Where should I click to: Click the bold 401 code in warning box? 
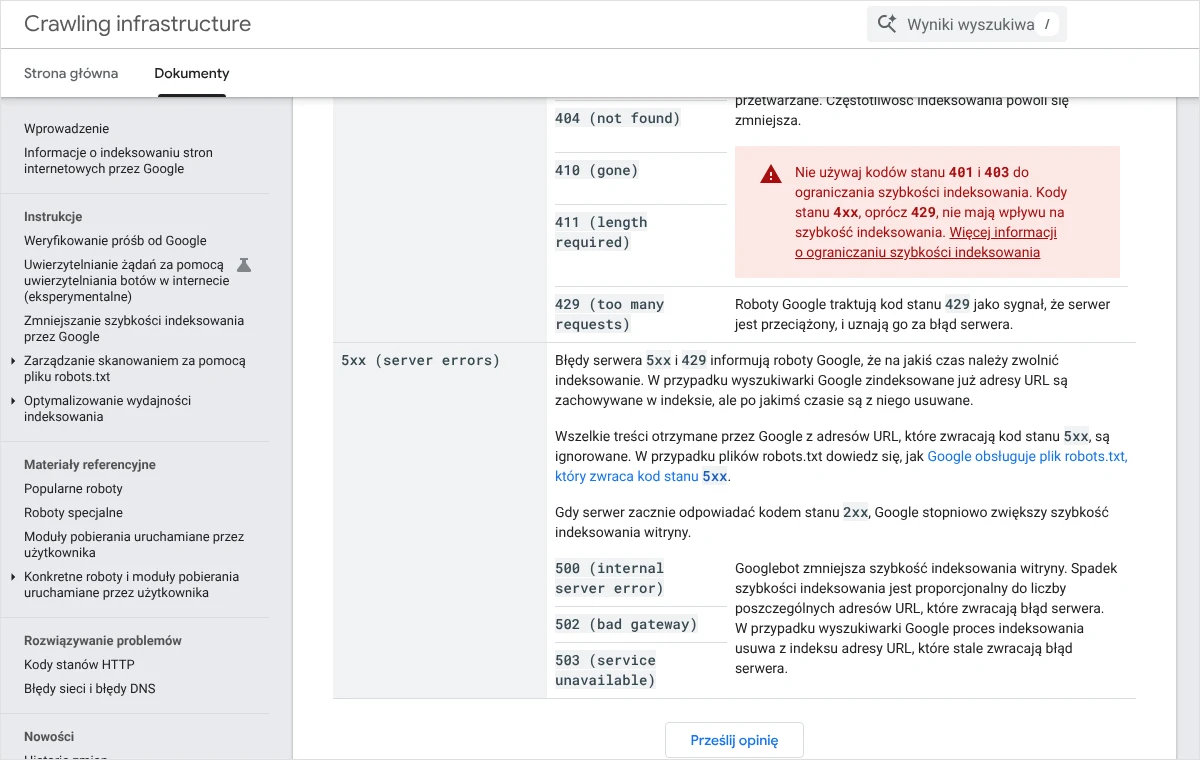(960, 172)
